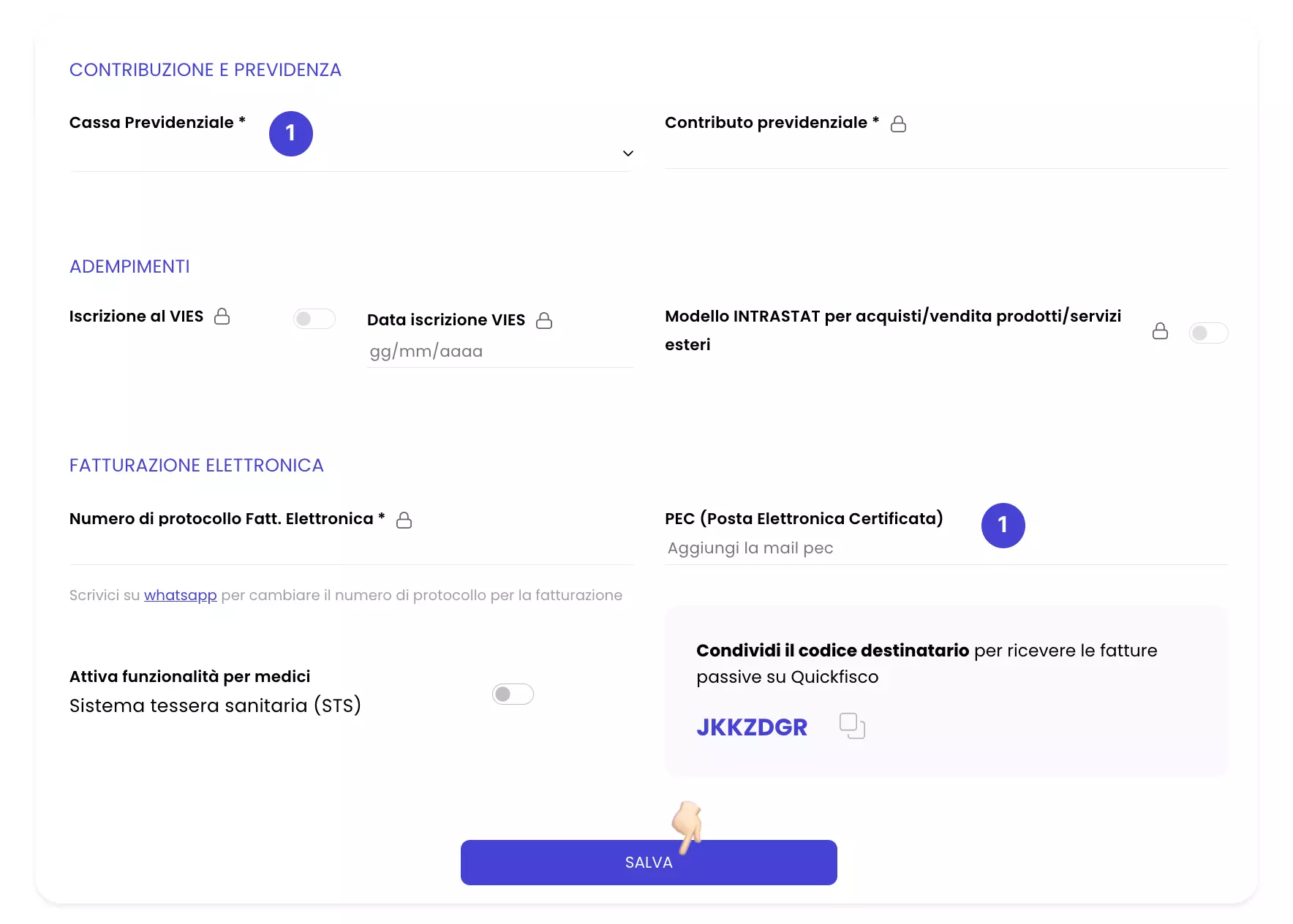1293x924 pixels.
Task: Focus the Data iscrizione VIES date field
Action: [x=500, y=352]
